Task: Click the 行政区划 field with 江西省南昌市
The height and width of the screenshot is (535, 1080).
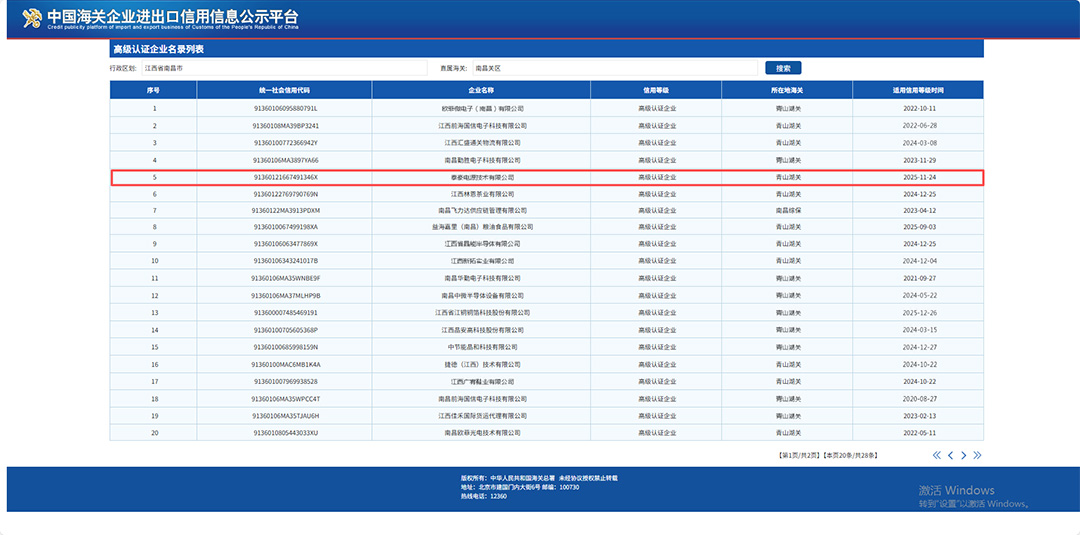Action: pos(284,68)
